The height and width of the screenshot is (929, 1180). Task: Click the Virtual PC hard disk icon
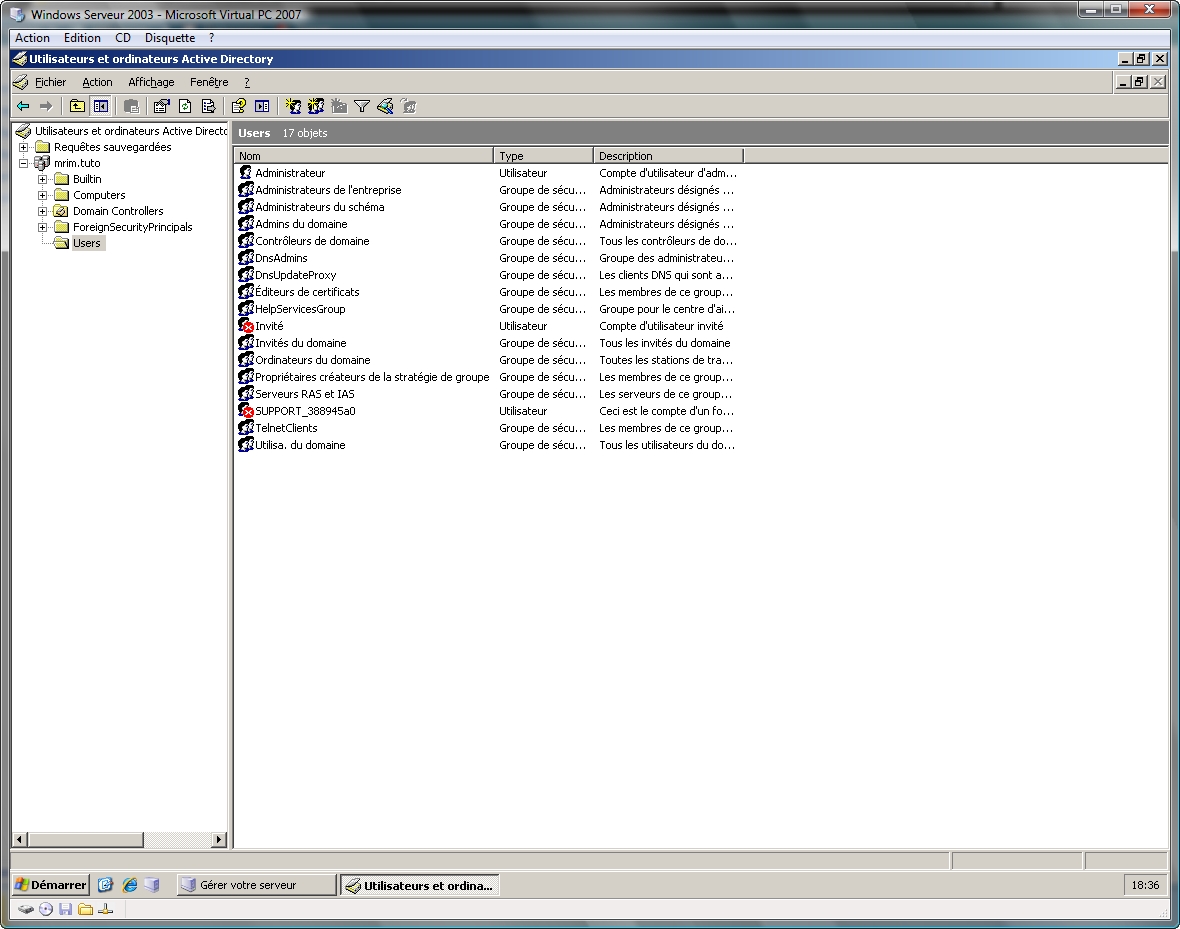pyautogui.click(x=26, y=909)
